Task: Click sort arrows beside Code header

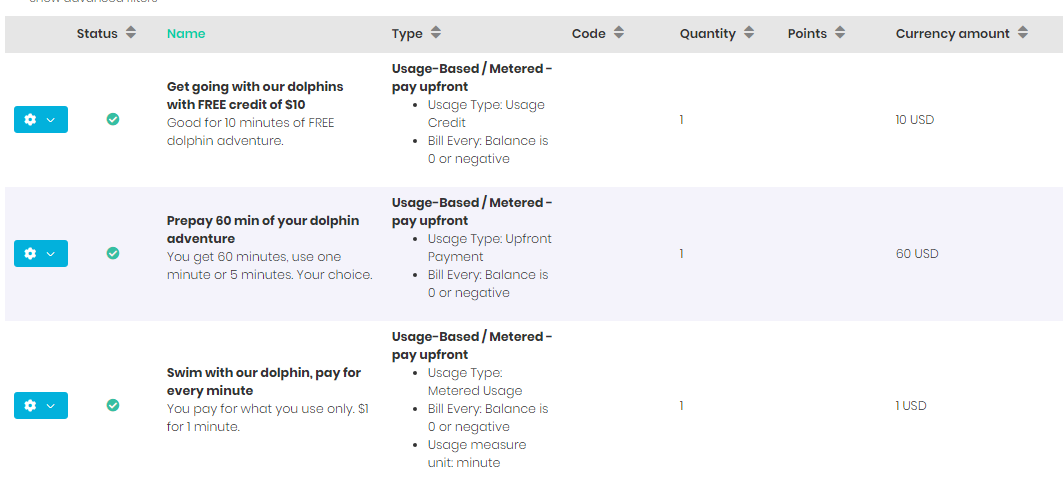Action: tap(619, 33)
